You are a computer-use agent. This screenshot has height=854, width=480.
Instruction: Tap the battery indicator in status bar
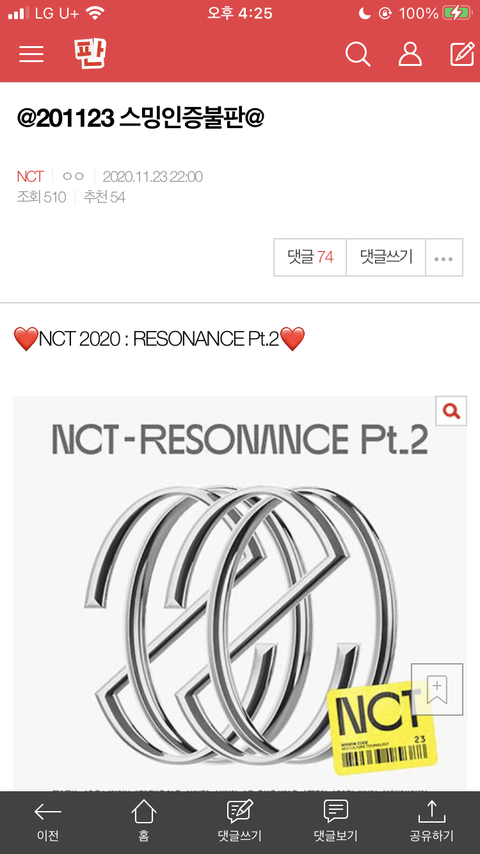pyautogui.click(x=457, y=13)
